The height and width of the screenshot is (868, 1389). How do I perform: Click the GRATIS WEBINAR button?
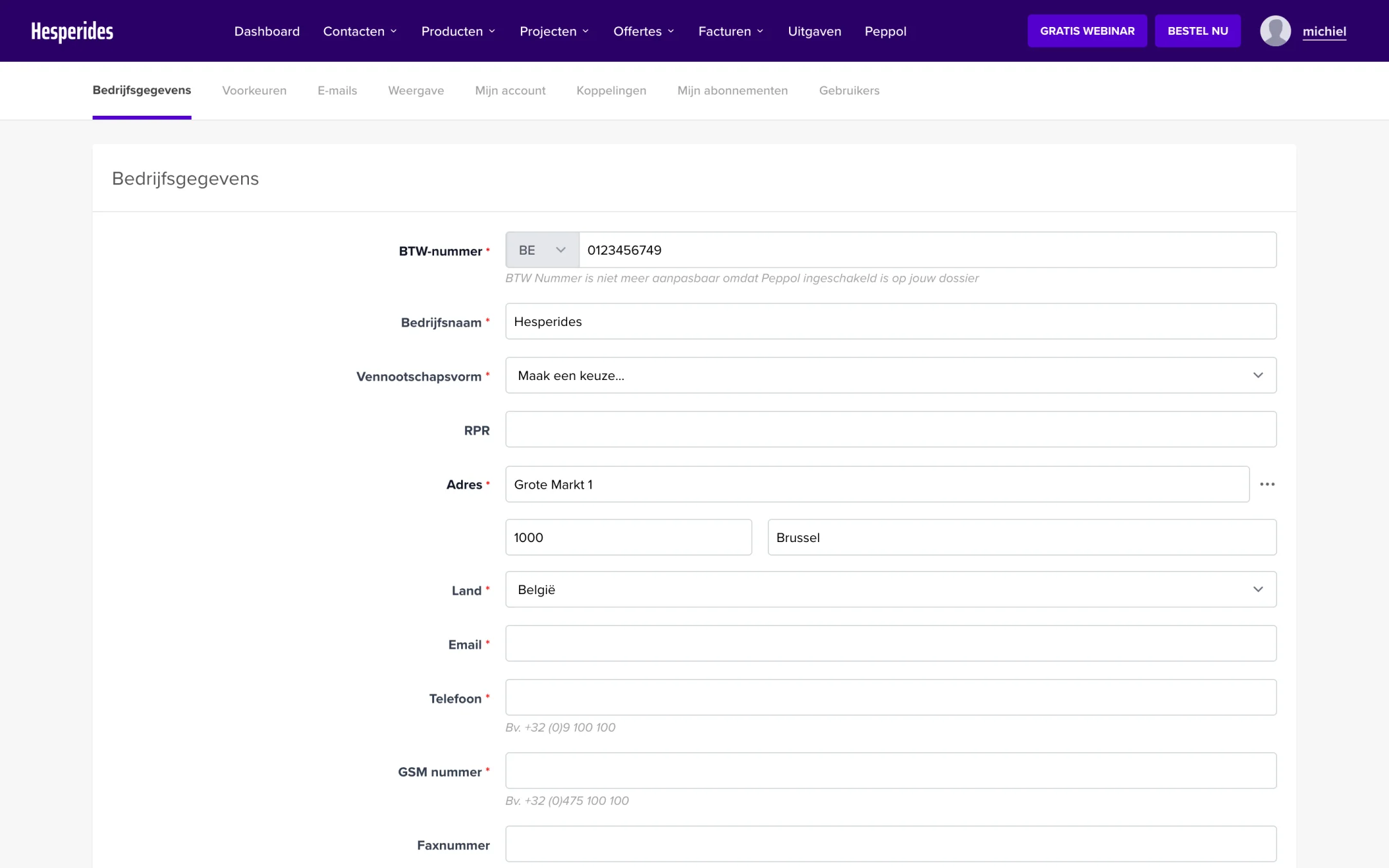click(1087, 31)
